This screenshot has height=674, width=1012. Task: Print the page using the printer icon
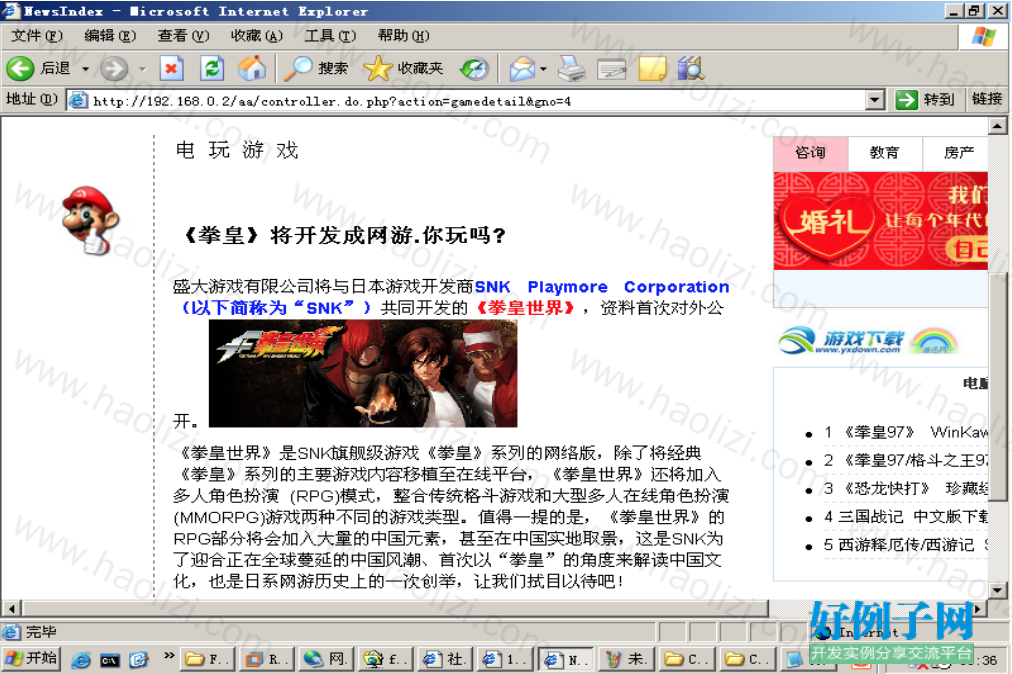571,68
